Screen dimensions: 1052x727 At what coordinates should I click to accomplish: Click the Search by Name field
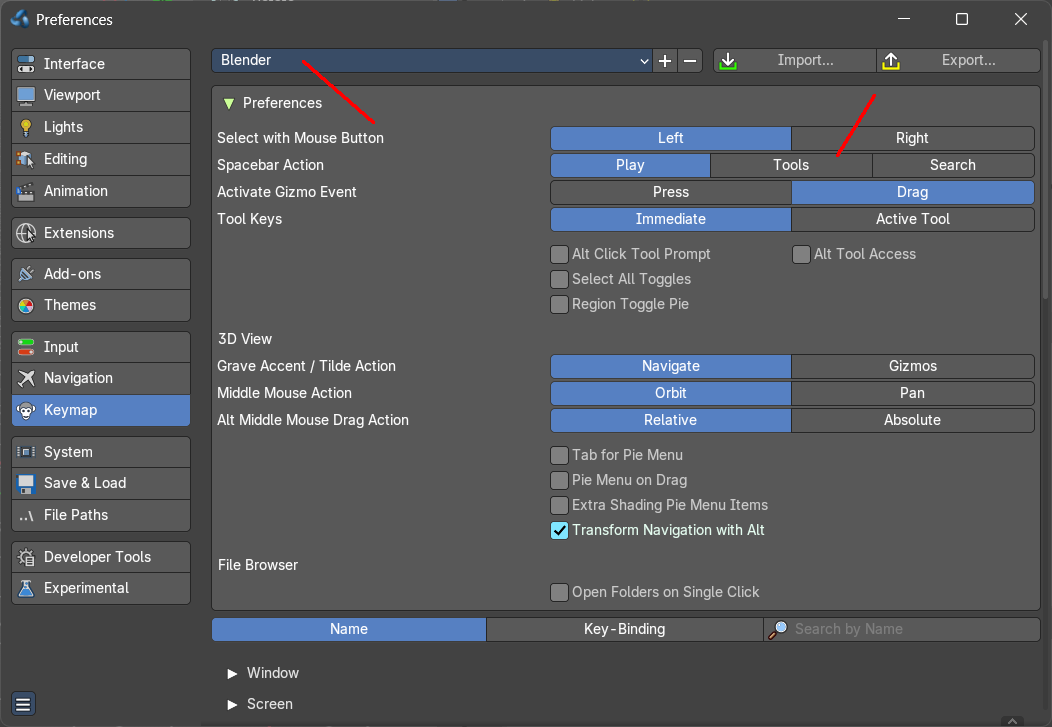902,629
